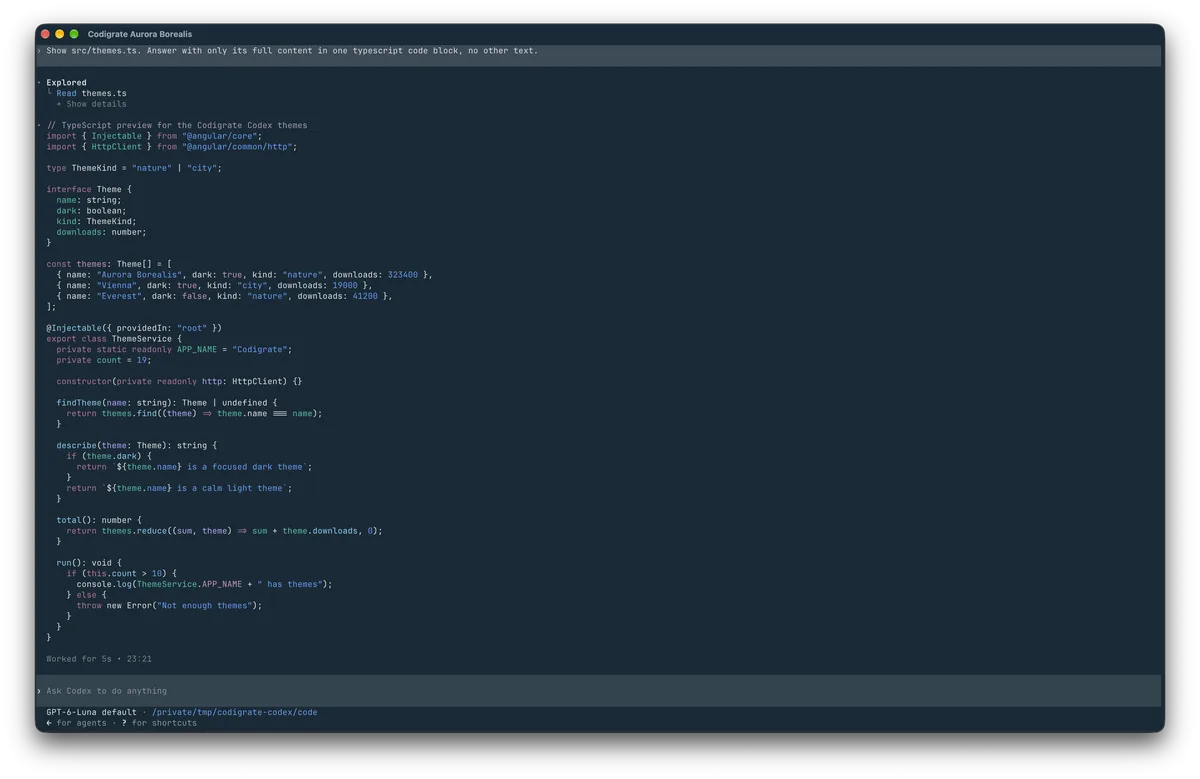
Task: Click the 'if (this.count > 10) {' line
Action: (x=121, y=574)
